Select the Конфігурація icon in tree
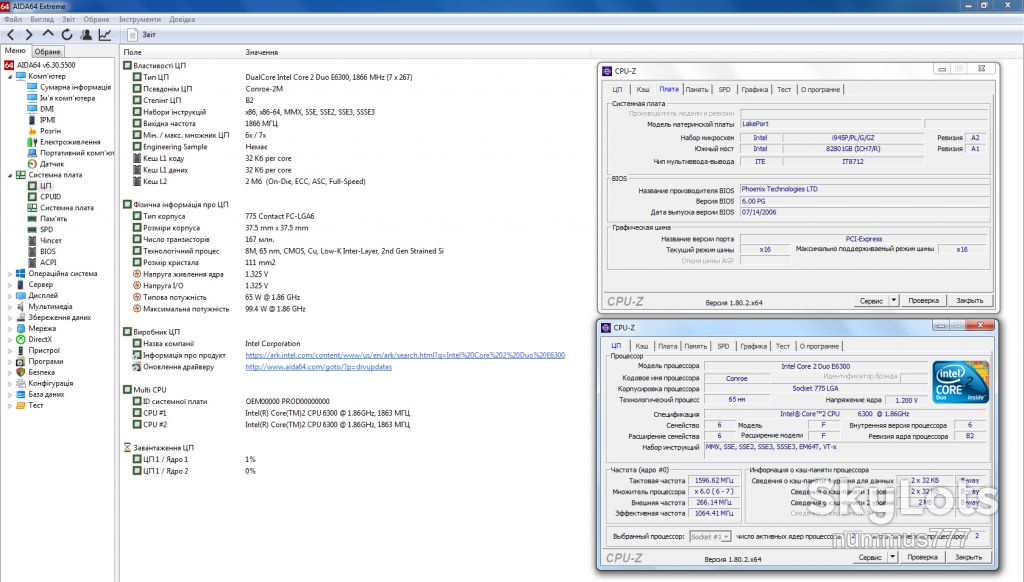 pyautogui.click(x=20, y=383)
